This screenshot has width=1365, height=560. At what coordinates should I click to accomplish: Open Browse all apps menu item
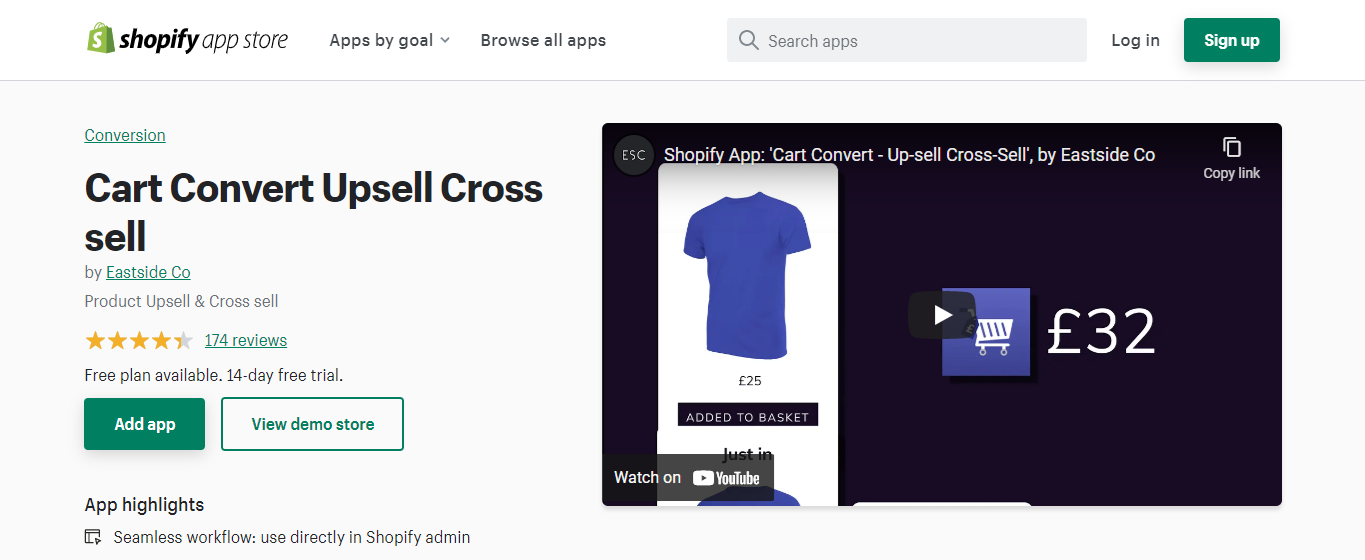pyautogui.click(x=543, y=40)
